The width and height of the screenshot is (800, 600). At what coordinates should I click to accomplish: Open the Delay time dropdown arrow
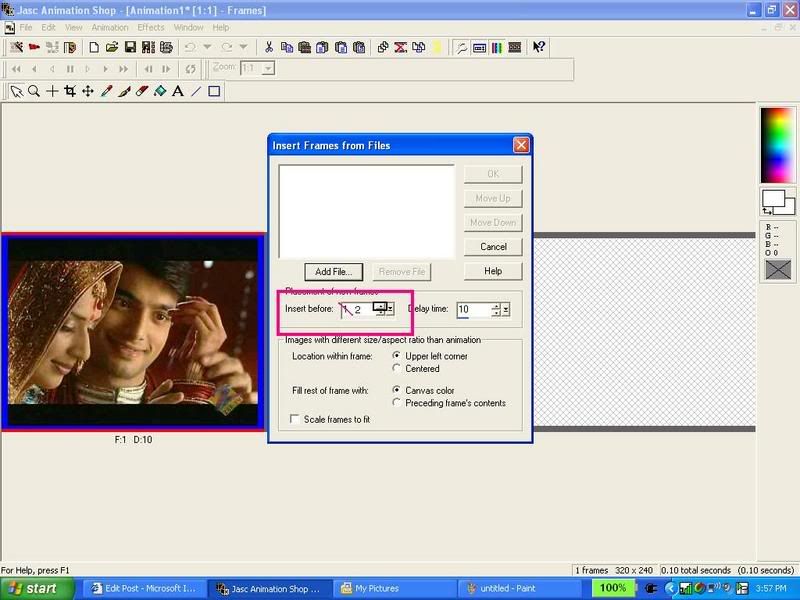click(506, 310)
